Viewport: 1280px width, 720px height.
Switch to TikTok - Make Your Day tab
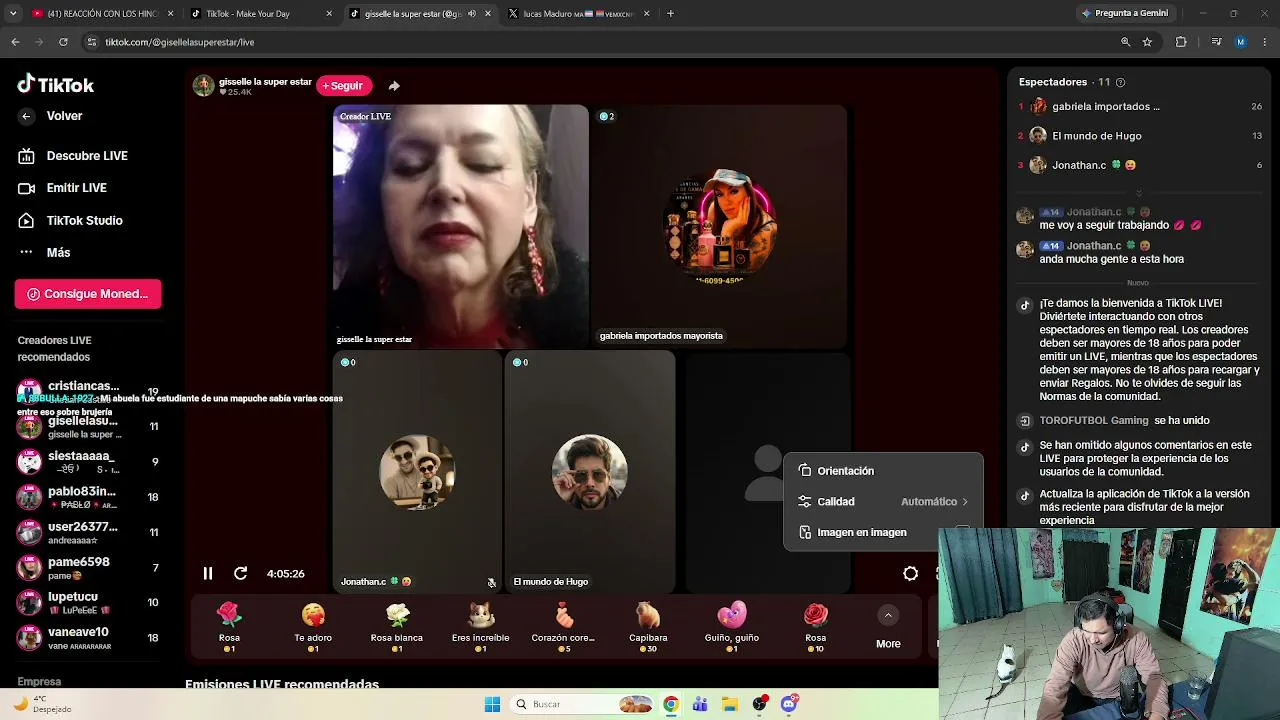(260, 14)
